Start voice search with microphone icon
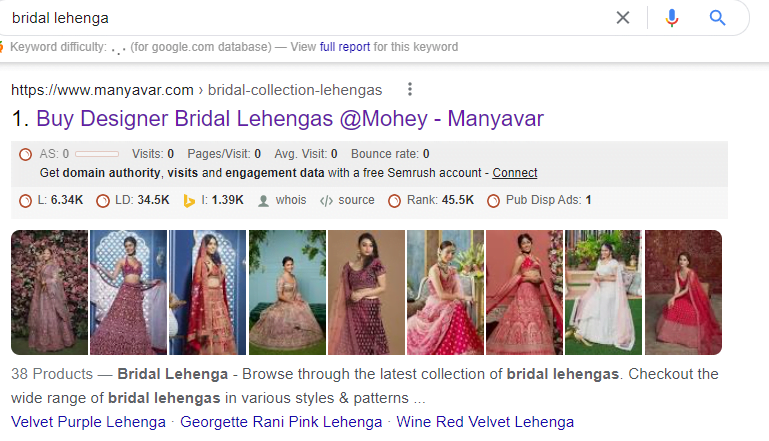Viewport: 769px width, 441px height. tap(671, 18)
